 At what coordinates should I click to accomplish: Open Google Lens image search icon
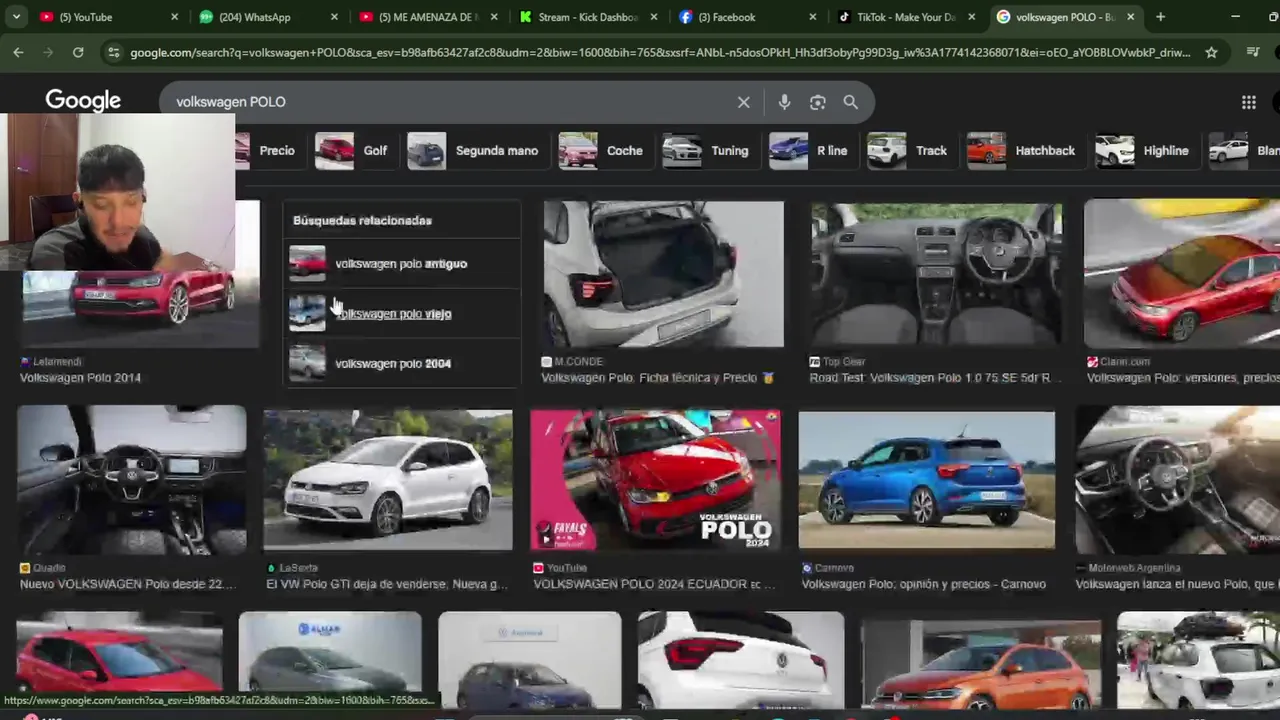[x=818, y=102]
